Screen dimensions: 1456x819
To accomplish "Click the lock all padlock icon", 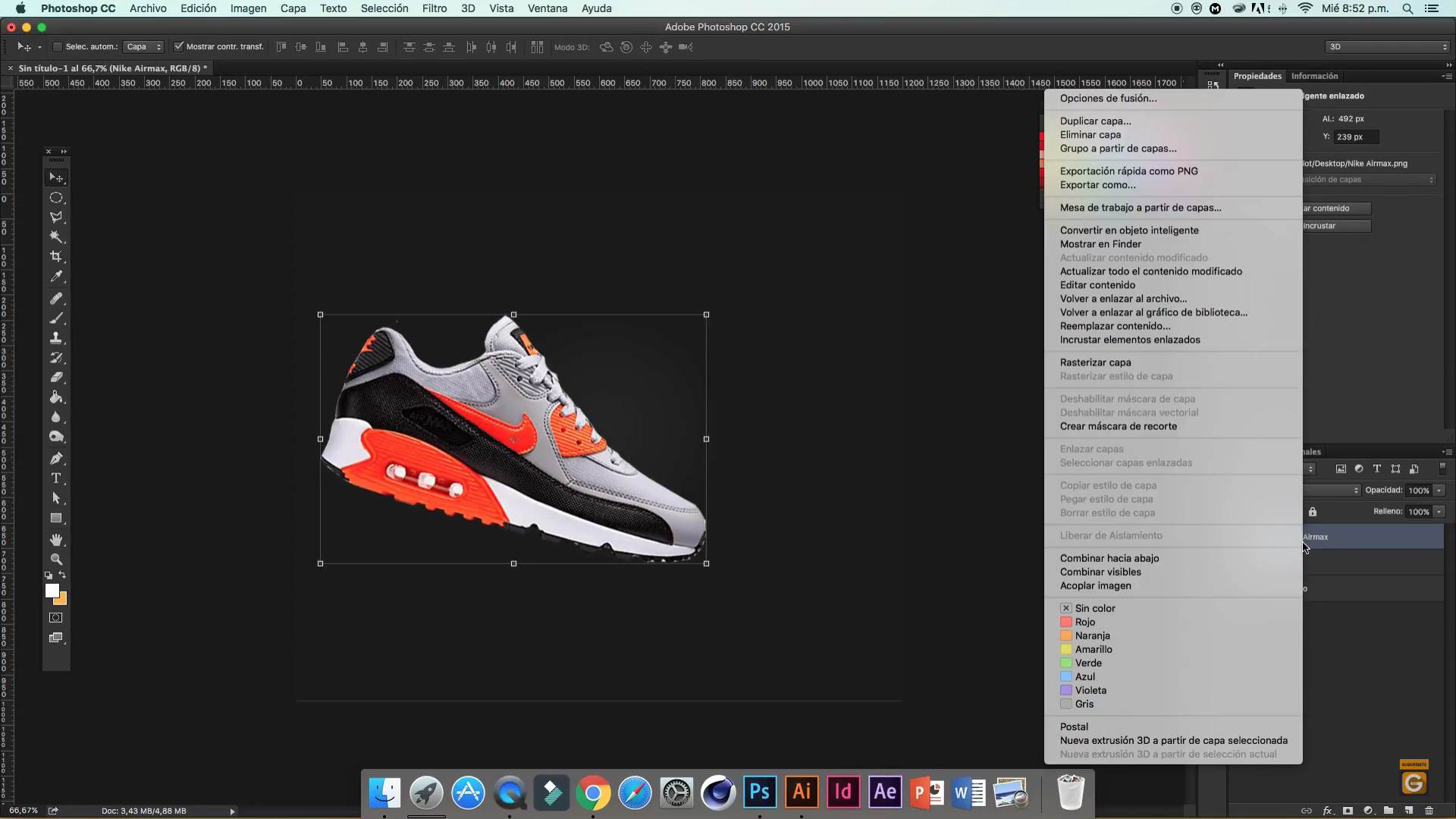I will 1313,512.
